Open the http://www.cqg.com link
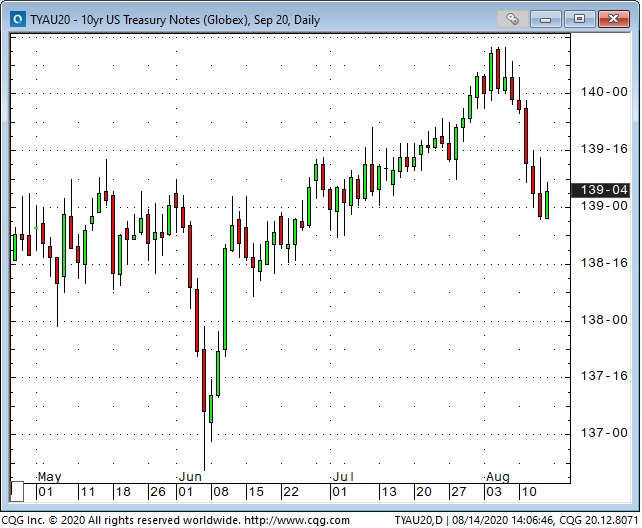Image resolution: width=642 pixels, height=528 pixels. (x=297, y=521)
